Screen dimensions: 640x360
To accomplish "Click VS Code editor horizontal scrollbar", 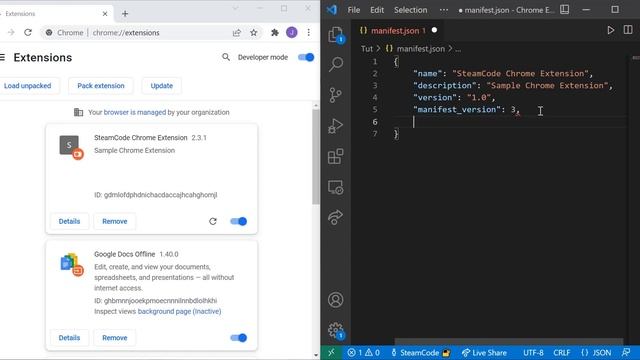I will 509,341.
